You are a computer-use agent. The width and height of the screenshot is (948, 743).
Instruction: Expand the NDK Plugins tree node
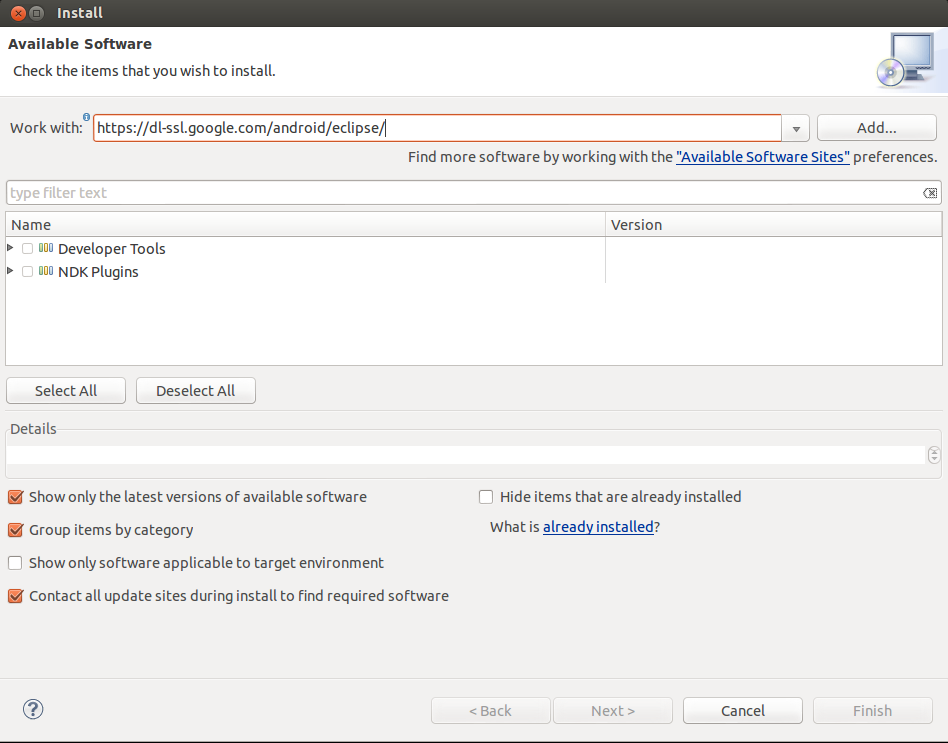point(11,271)
